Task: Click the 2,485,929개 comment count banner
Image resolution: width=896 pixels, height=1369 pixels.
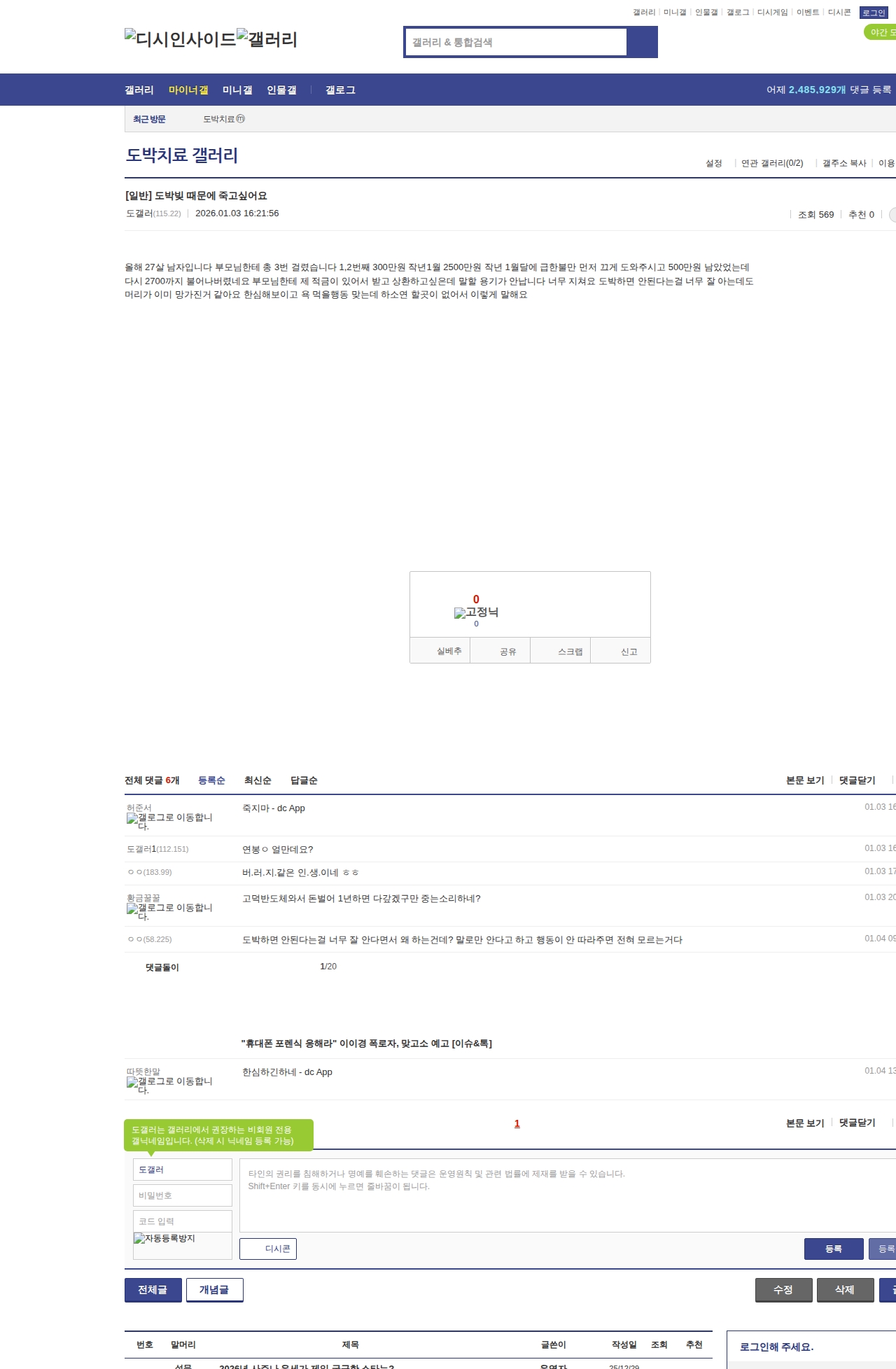Action: pyautogui.click(x=818, y=90)
